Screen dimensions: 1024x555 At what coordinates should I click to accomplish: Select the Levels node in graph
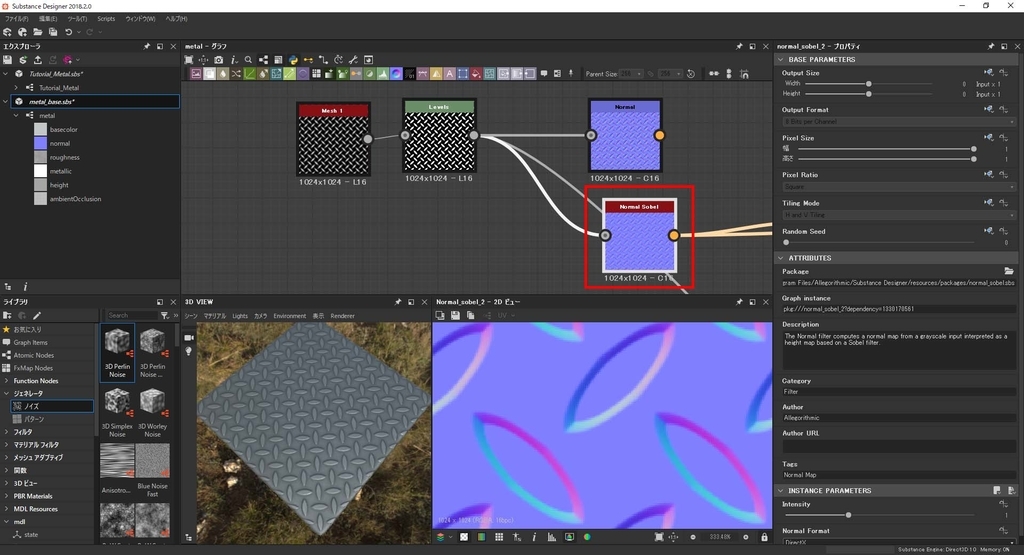pos(439,135)
